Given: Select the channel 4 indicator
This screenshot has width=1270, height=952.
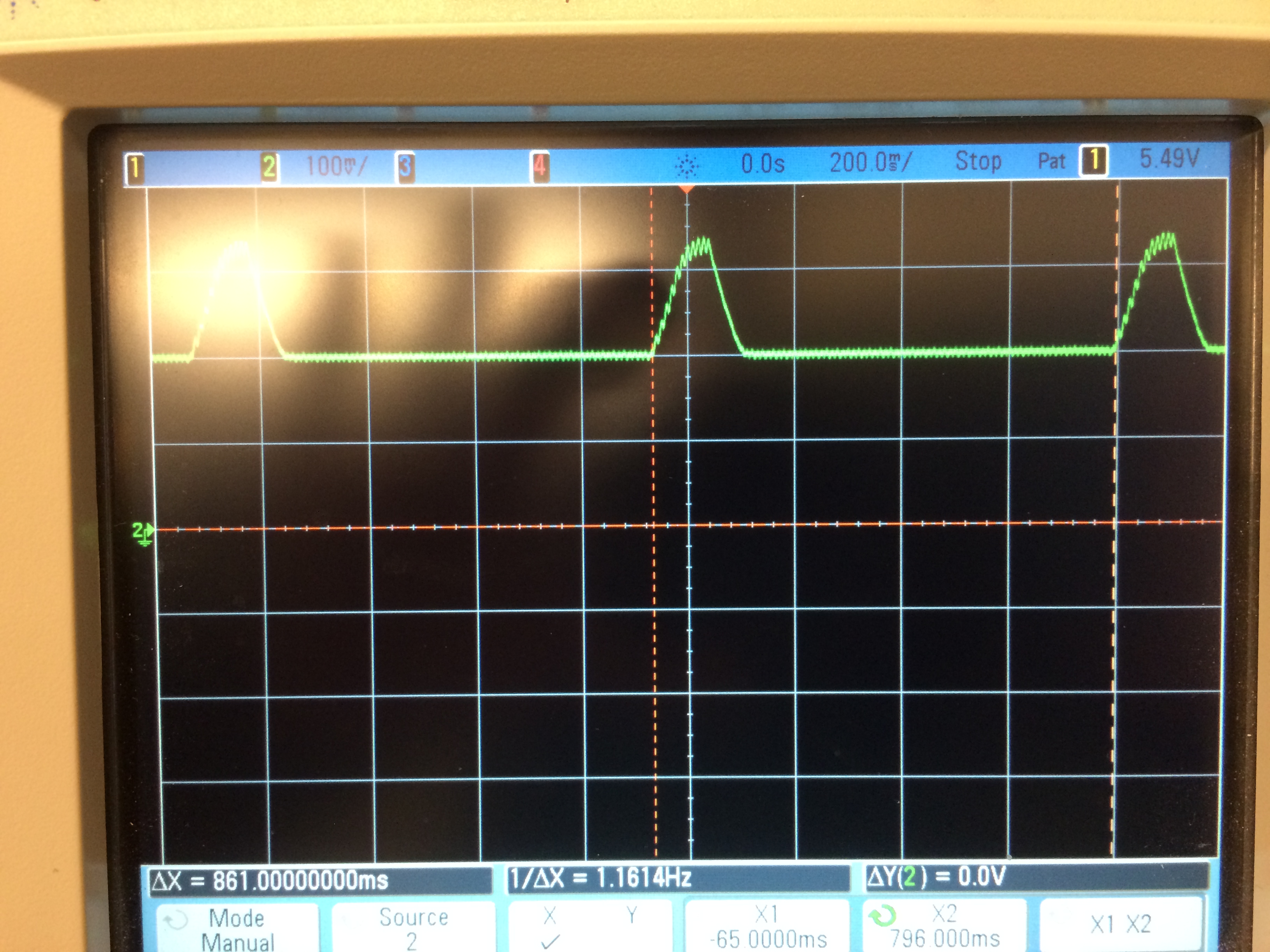Looking at the screenshot, I should (x=540, y=166).
